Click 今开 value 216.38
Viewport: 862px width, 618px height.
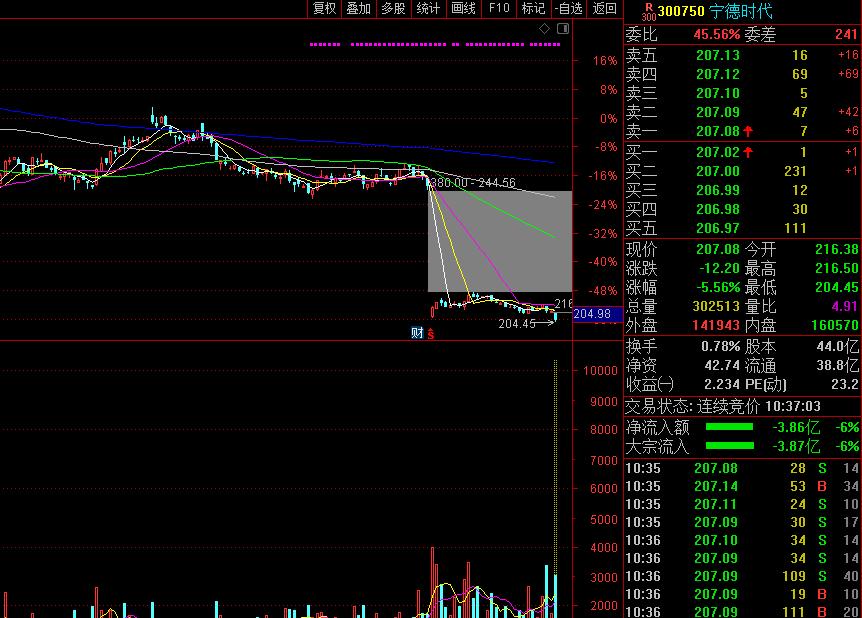click(x=837, y=249)
